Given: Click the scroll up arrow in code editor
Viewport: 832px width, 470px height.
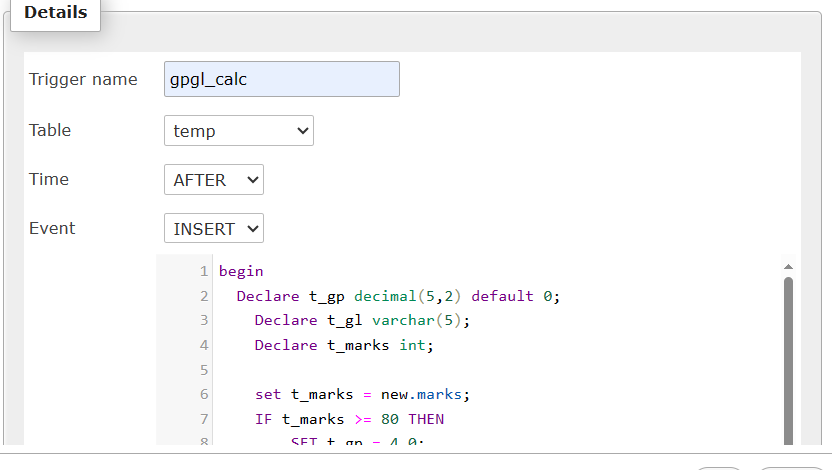Looking at the screenshot, I should 788,267.
